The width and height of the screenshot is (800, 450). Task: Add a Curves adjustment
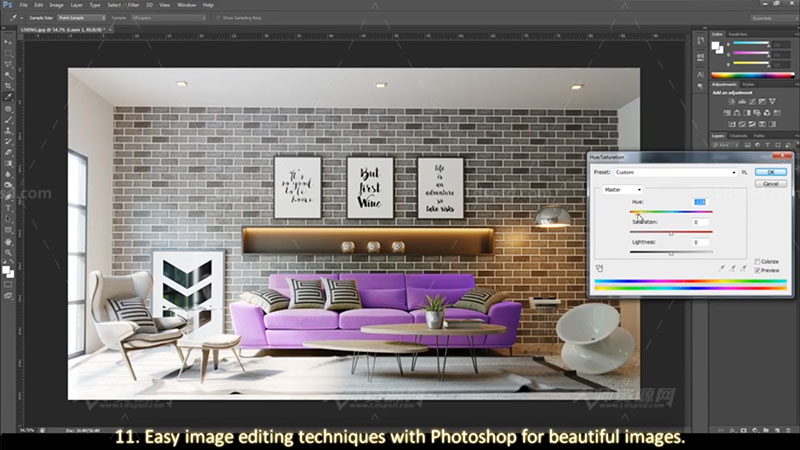[752, 102]
